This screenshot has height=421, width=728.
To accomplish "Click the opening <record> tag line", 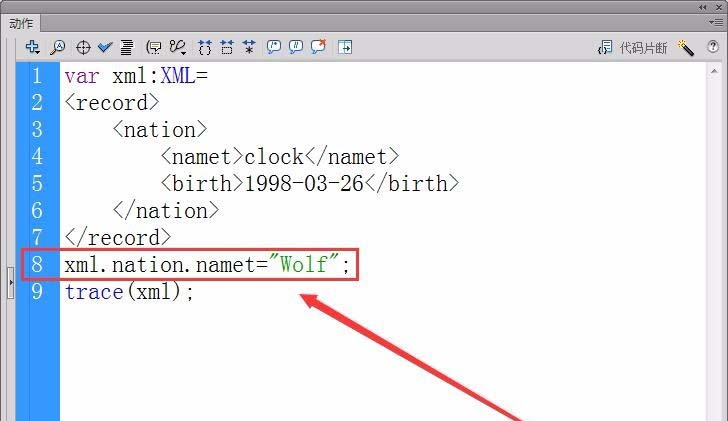I will tap(112, 103).
